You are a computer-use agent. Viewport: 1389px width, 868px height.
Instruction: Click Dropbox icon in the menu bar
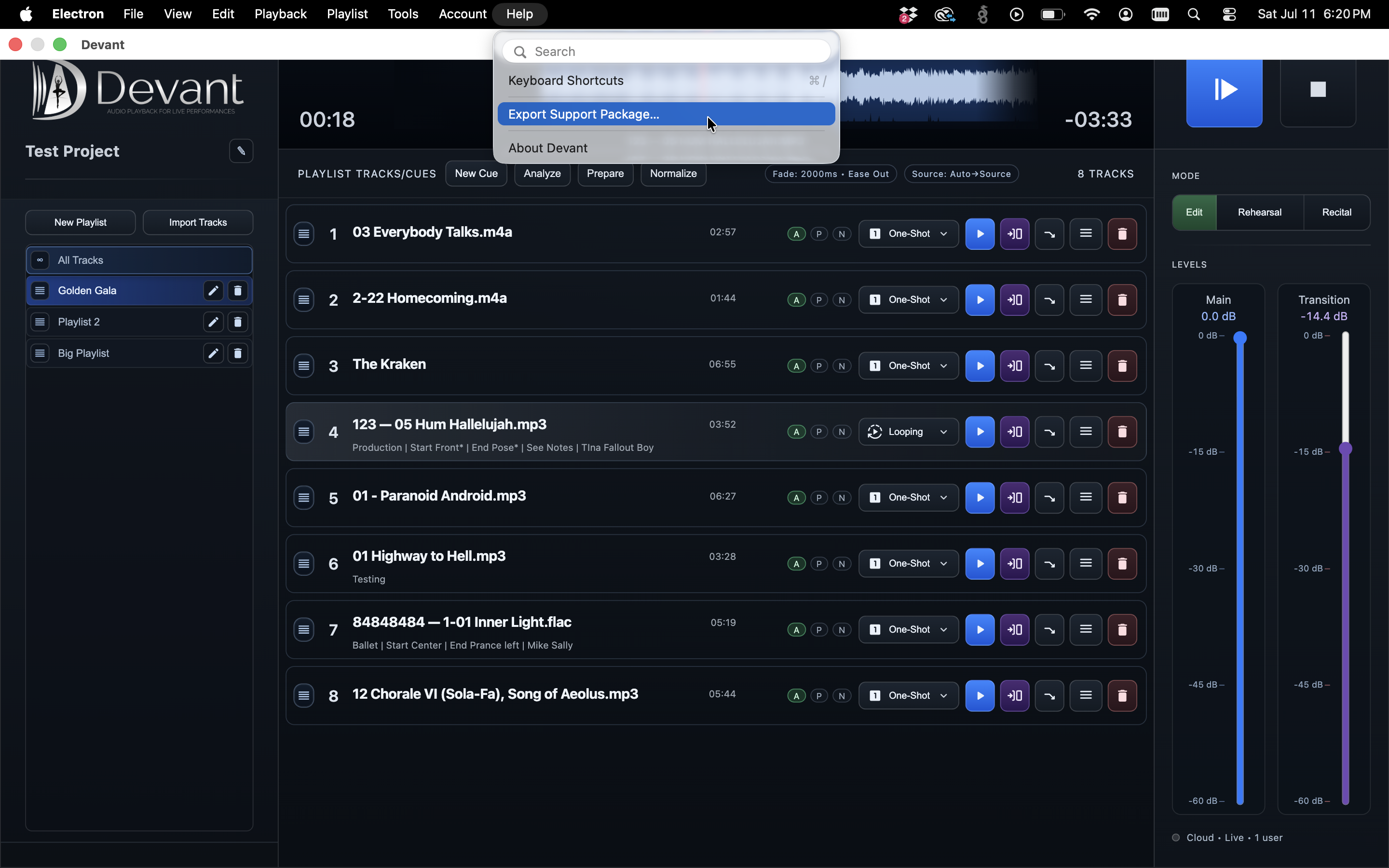coord(908,14)
